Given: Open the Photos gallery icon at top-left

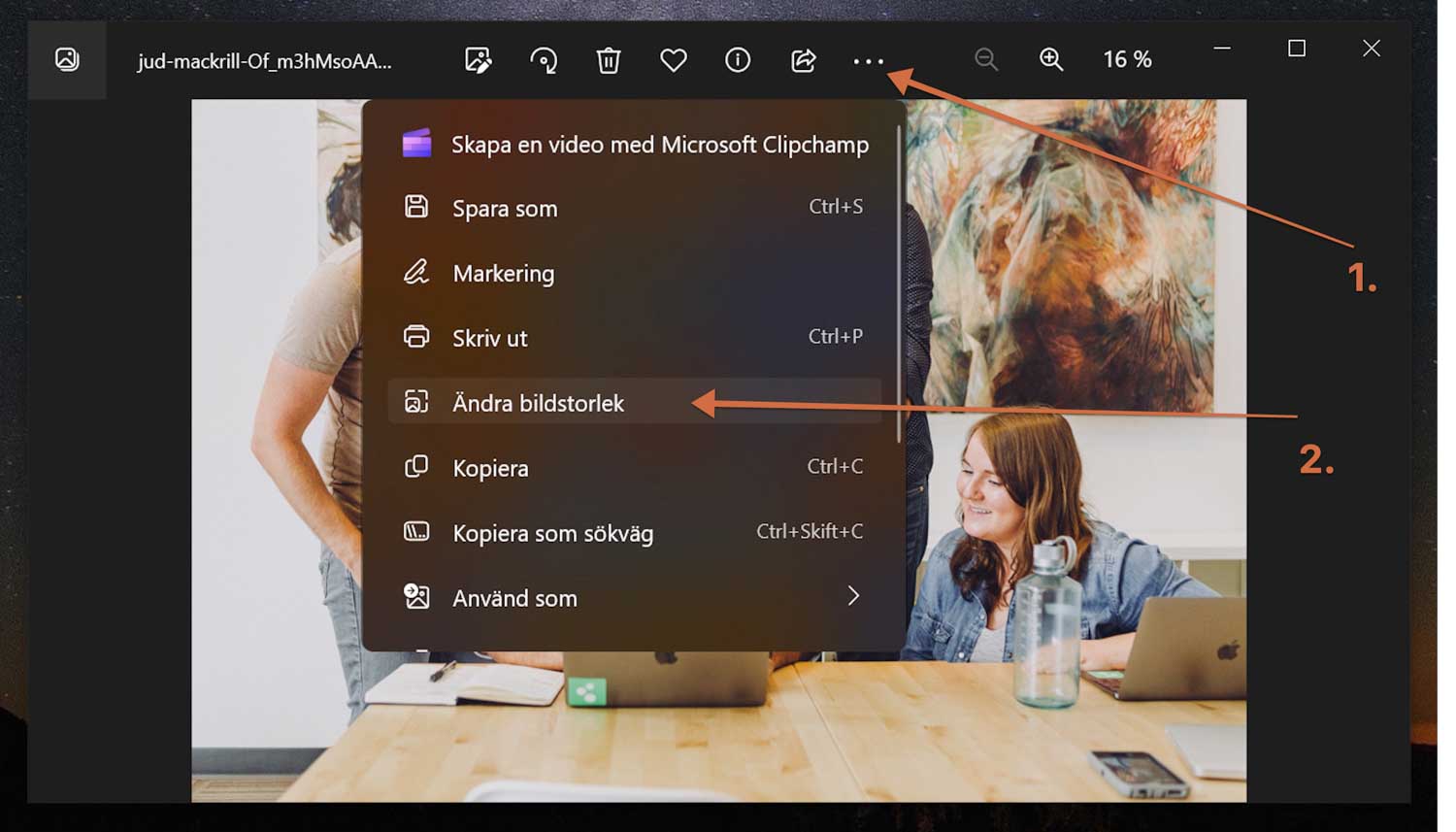Looking at the screenshot, I should [x=67, y=59].
